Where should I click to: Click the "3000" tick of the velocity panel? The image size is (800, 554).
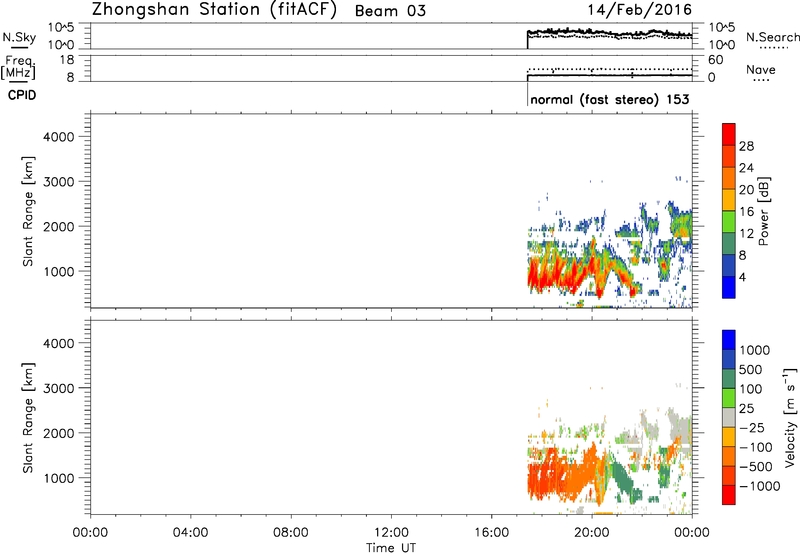tap(59, 388)
